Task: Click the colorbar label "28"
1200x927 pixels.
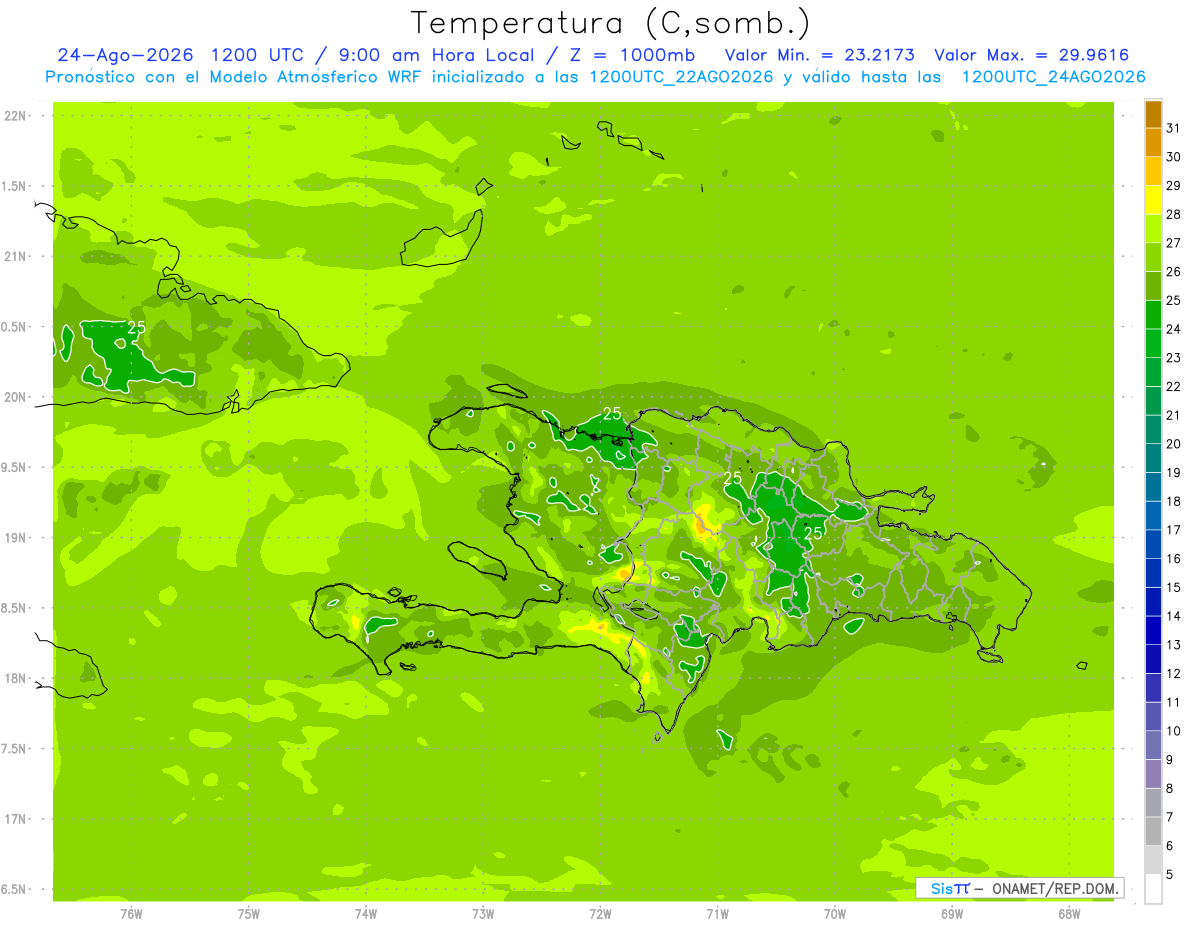Action: click(1174, 214)
